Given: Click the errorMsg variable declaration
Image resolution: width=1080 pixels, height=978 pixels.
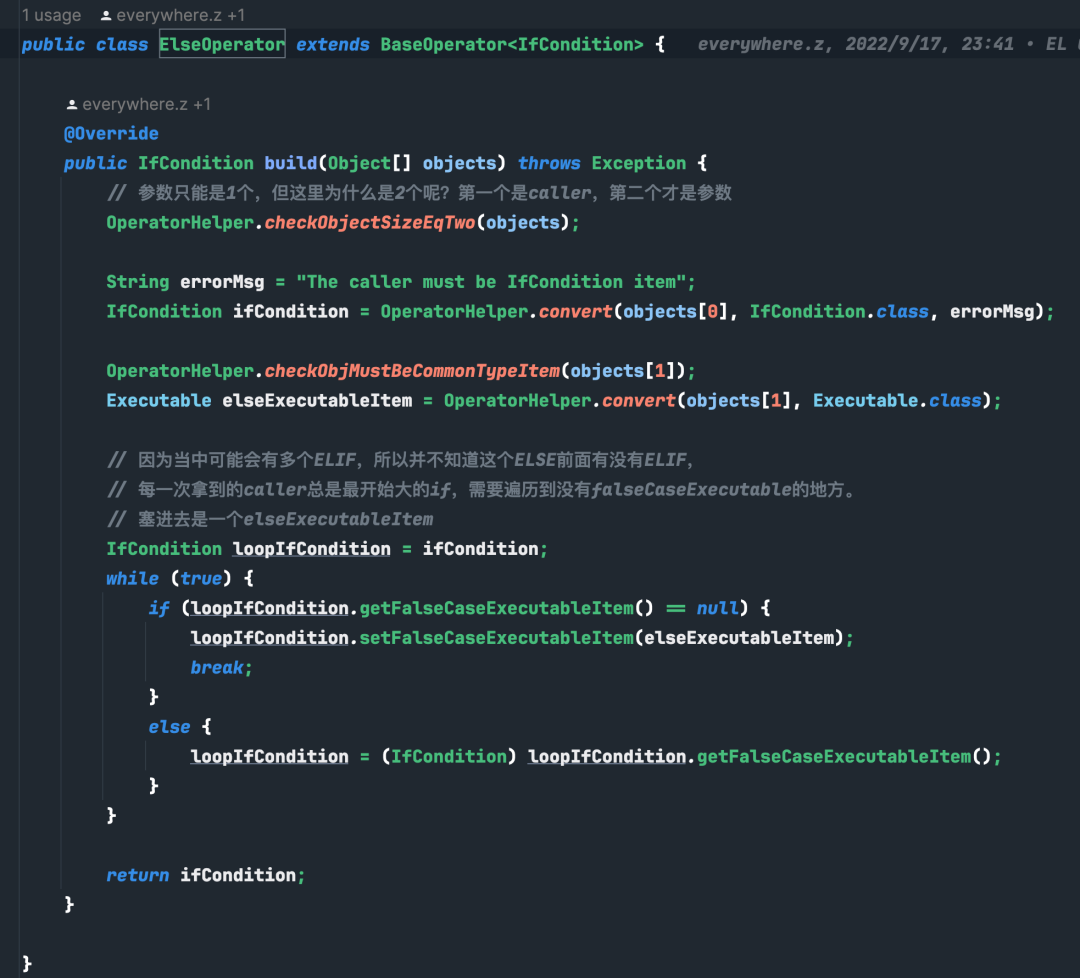Looking at the screenshot, I should coord(222,282).
